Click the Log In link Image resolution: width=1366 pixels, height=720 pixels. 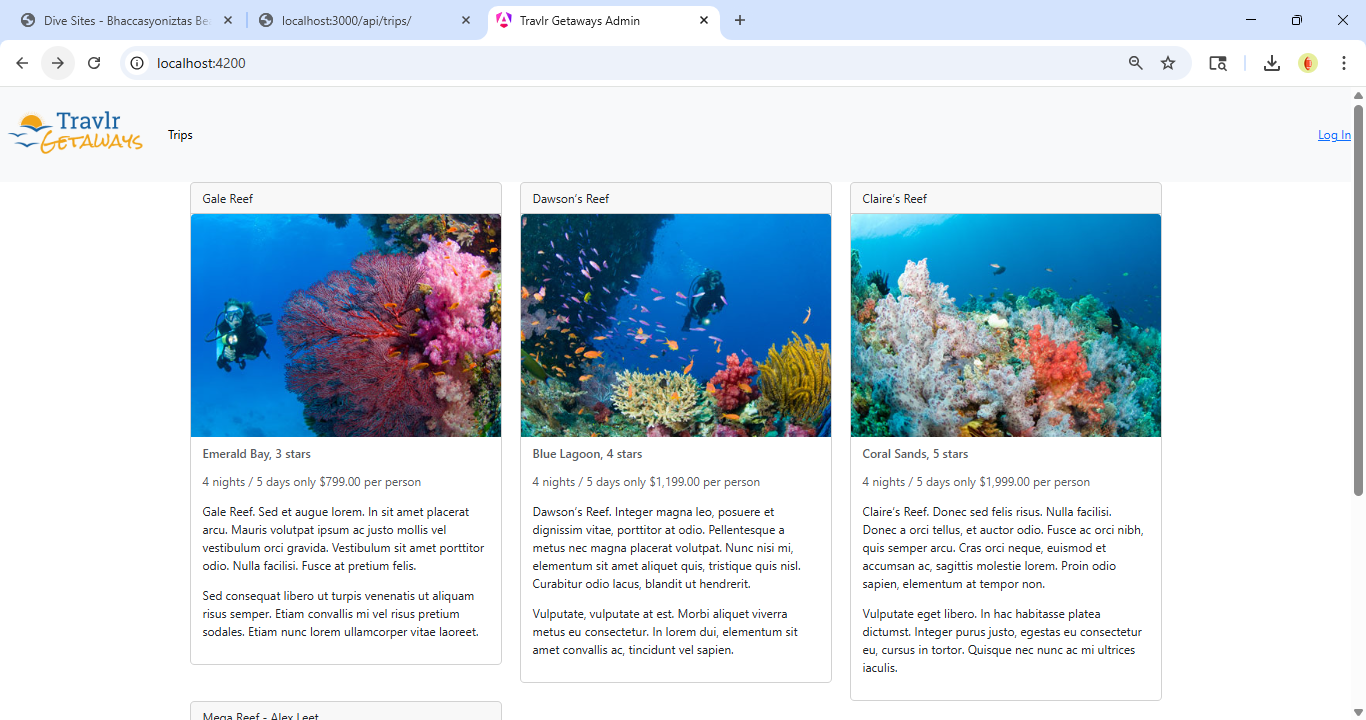[1333, 135]
